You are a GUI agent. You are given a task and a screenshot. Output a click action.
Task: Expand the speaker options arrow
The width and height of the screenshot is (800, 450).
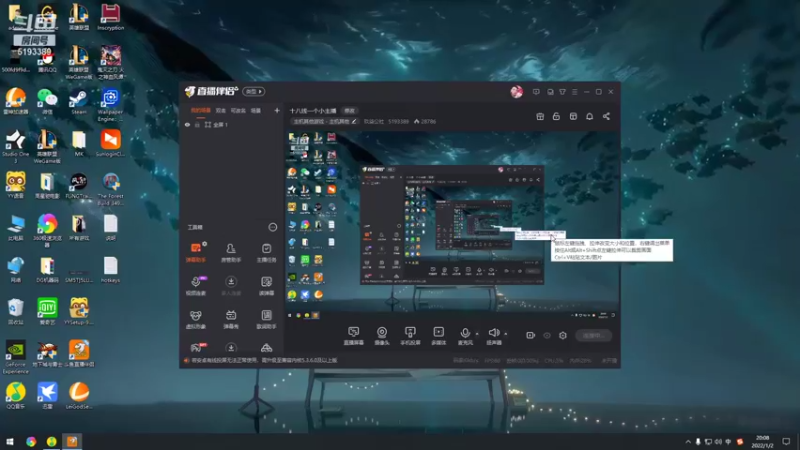pyautogui.click(x=506, y=334)
